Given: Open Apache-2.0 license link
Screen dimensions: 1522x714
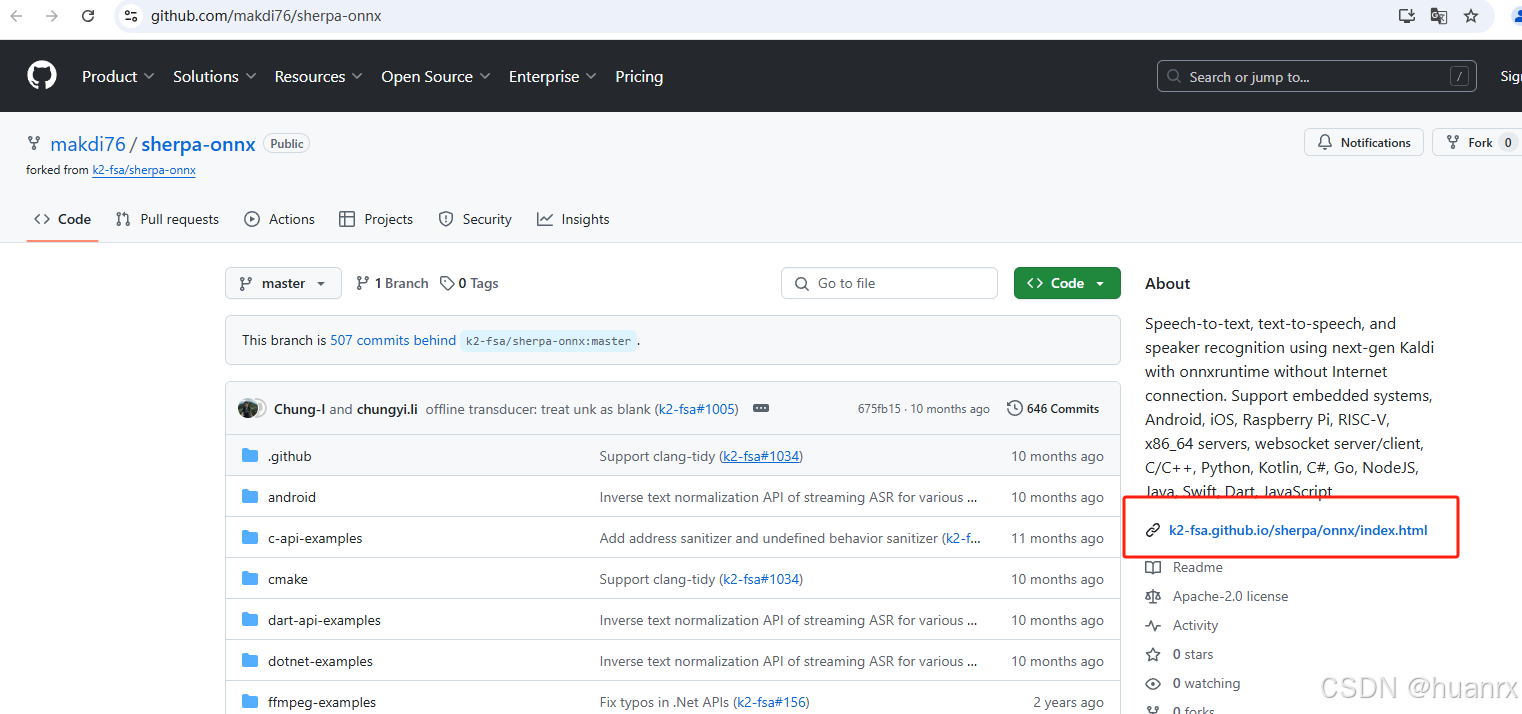Looking at the screenshot, I should click(1230, 596).
